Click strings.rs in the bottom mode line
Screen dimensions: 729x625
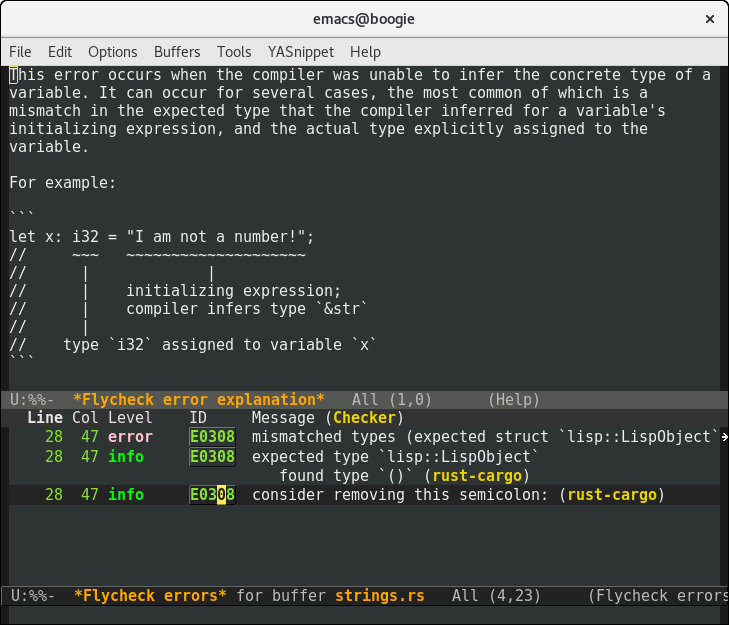click(x=379, y=596)
